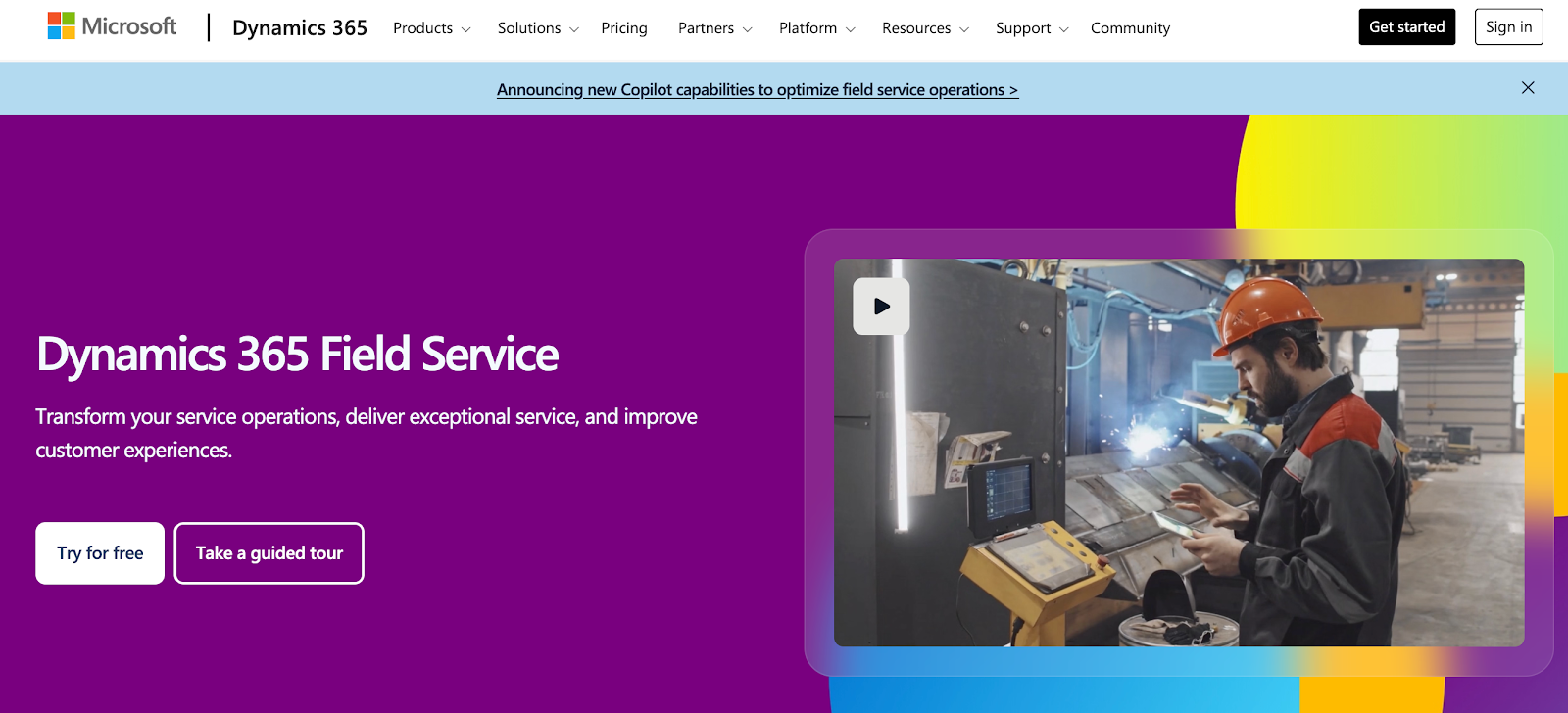1568x713 pixels.
Task: Click the Sign in button
Action: (1509, 26)
